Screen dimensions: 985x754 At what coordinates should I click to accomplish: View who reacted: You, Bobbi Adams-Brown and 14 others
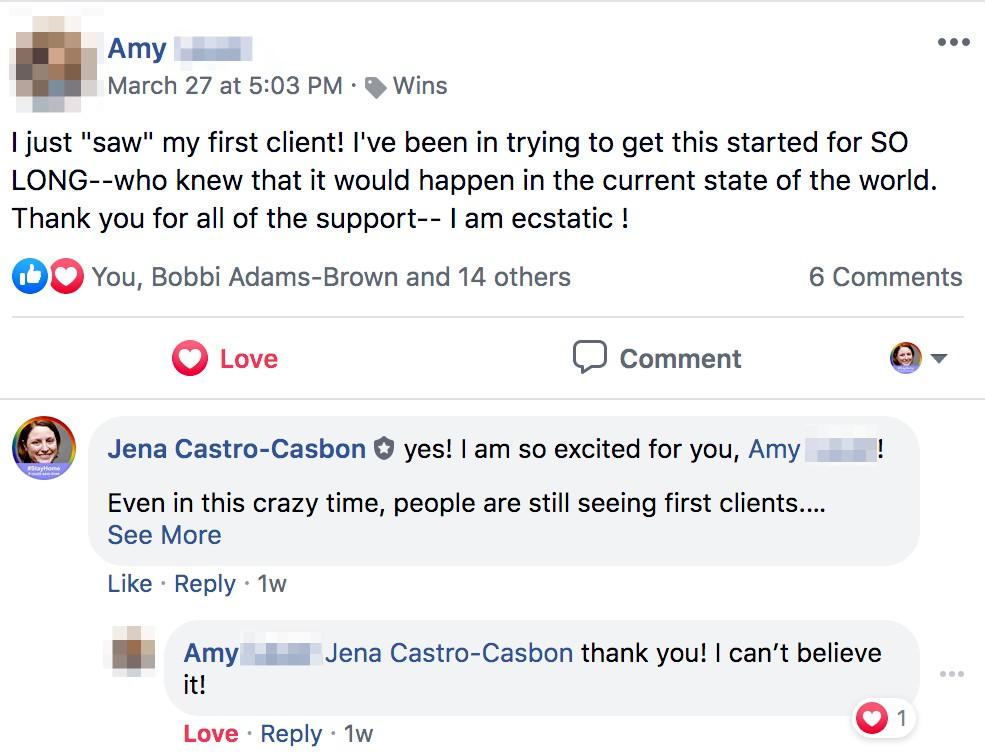(331, 277)
